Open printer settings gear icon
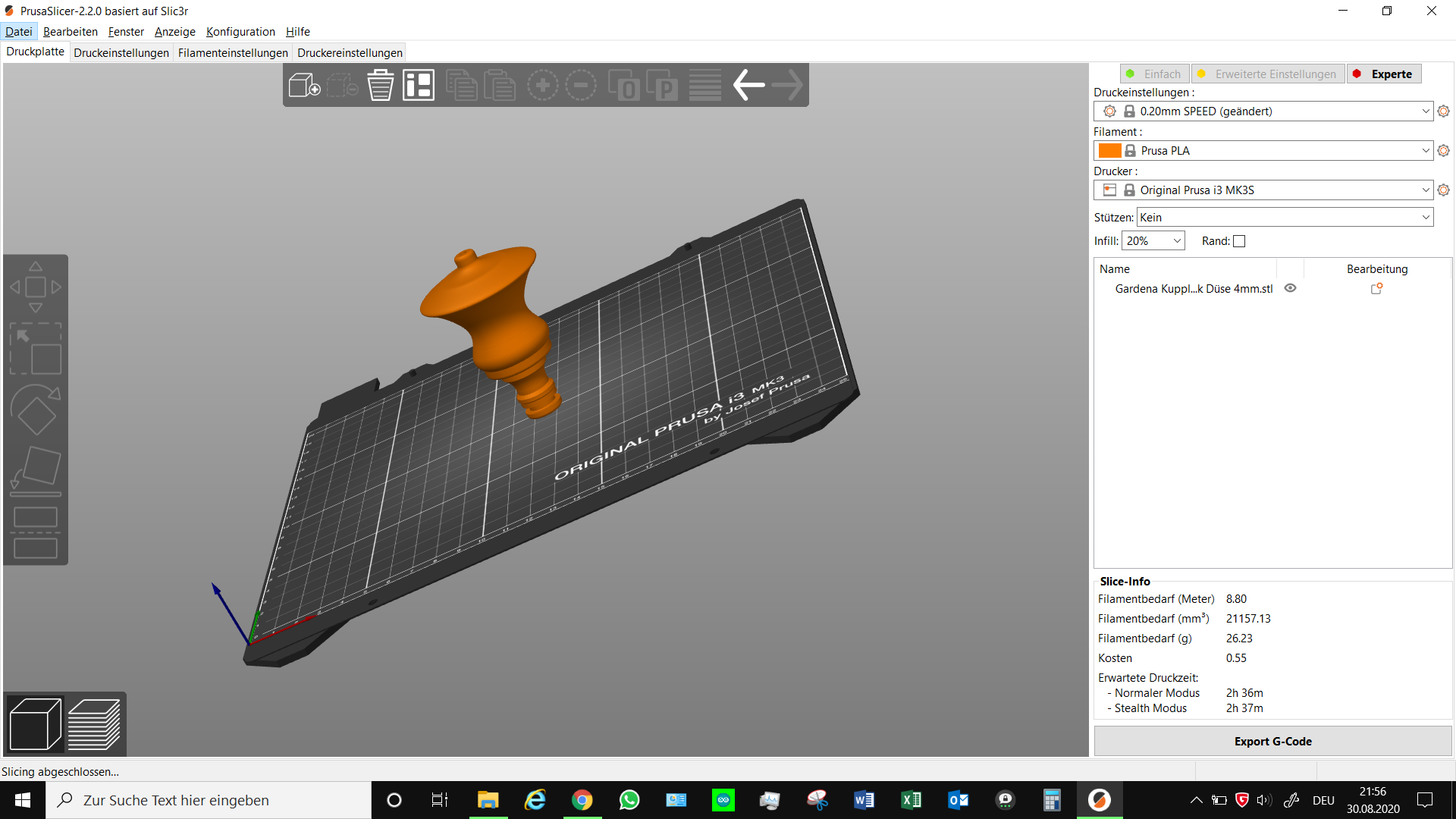This screenshot has width=1456, height=819. click(x=1444, y=190)
